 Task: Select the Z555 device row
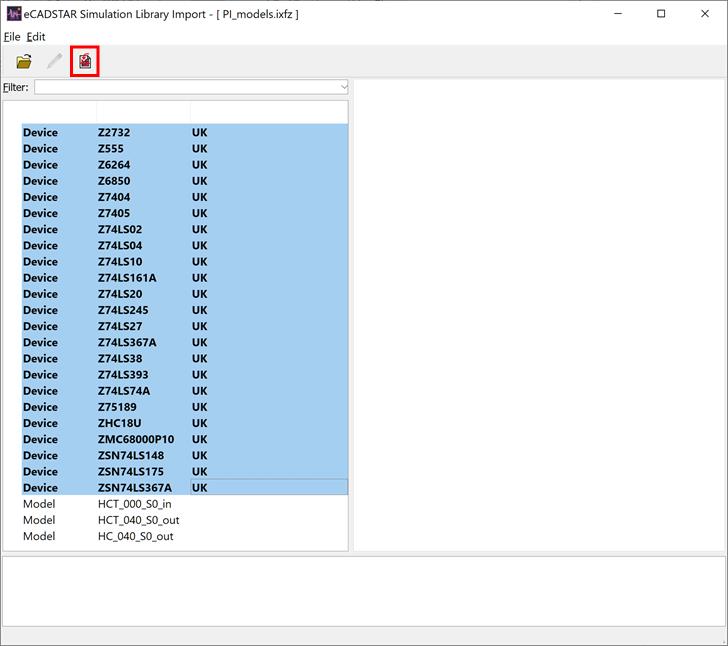185,149
